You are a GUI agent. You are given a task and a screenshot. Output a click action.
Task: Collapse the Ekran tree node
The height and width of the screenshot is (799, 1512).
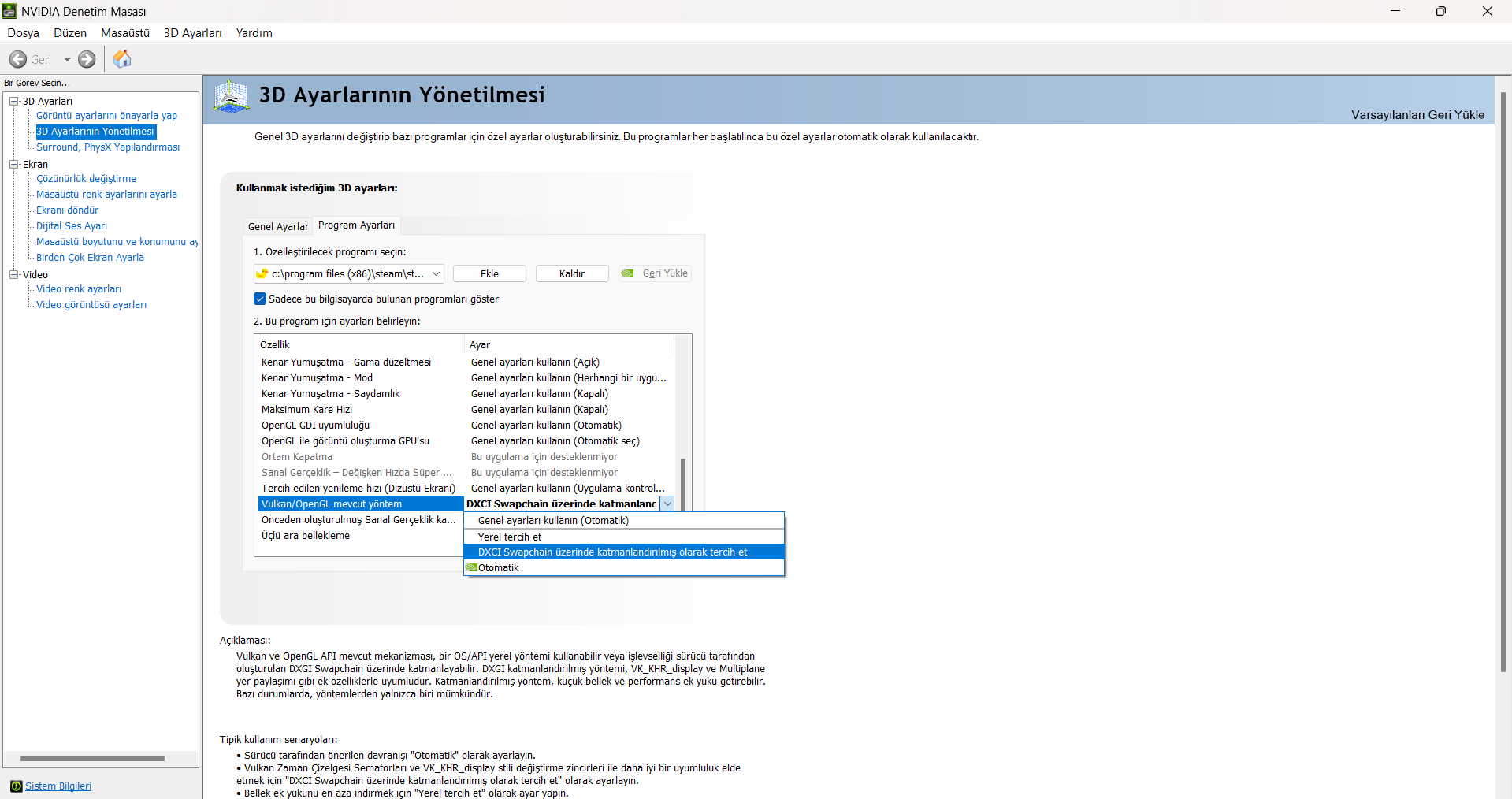click(x=13, y=164)
